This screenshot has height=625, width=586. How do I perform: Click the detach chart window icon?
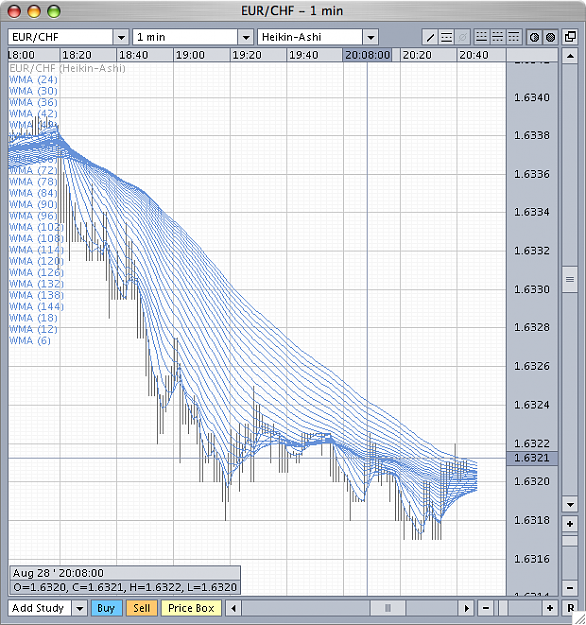tap(570, 37)
